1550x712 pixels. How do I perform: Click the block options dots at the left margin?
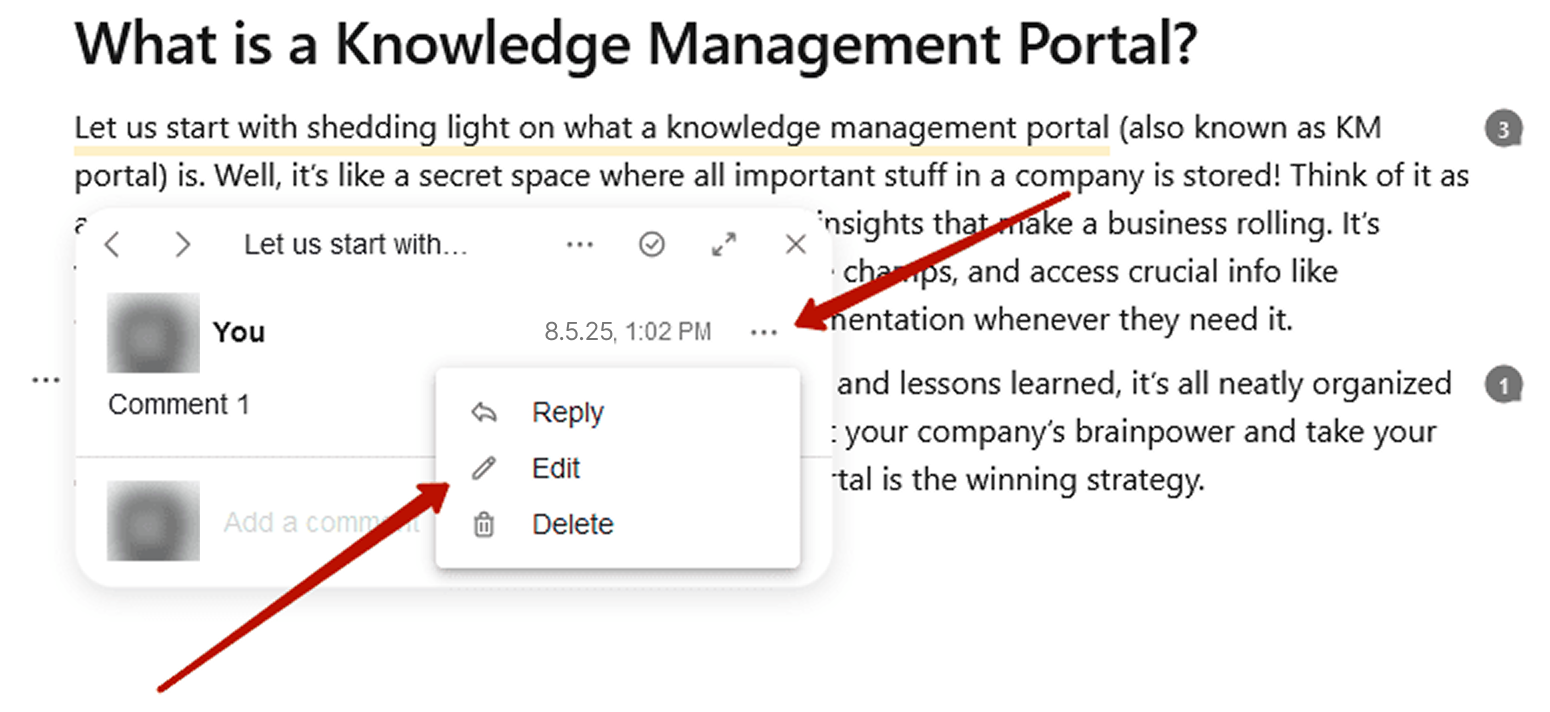(45, 381)
